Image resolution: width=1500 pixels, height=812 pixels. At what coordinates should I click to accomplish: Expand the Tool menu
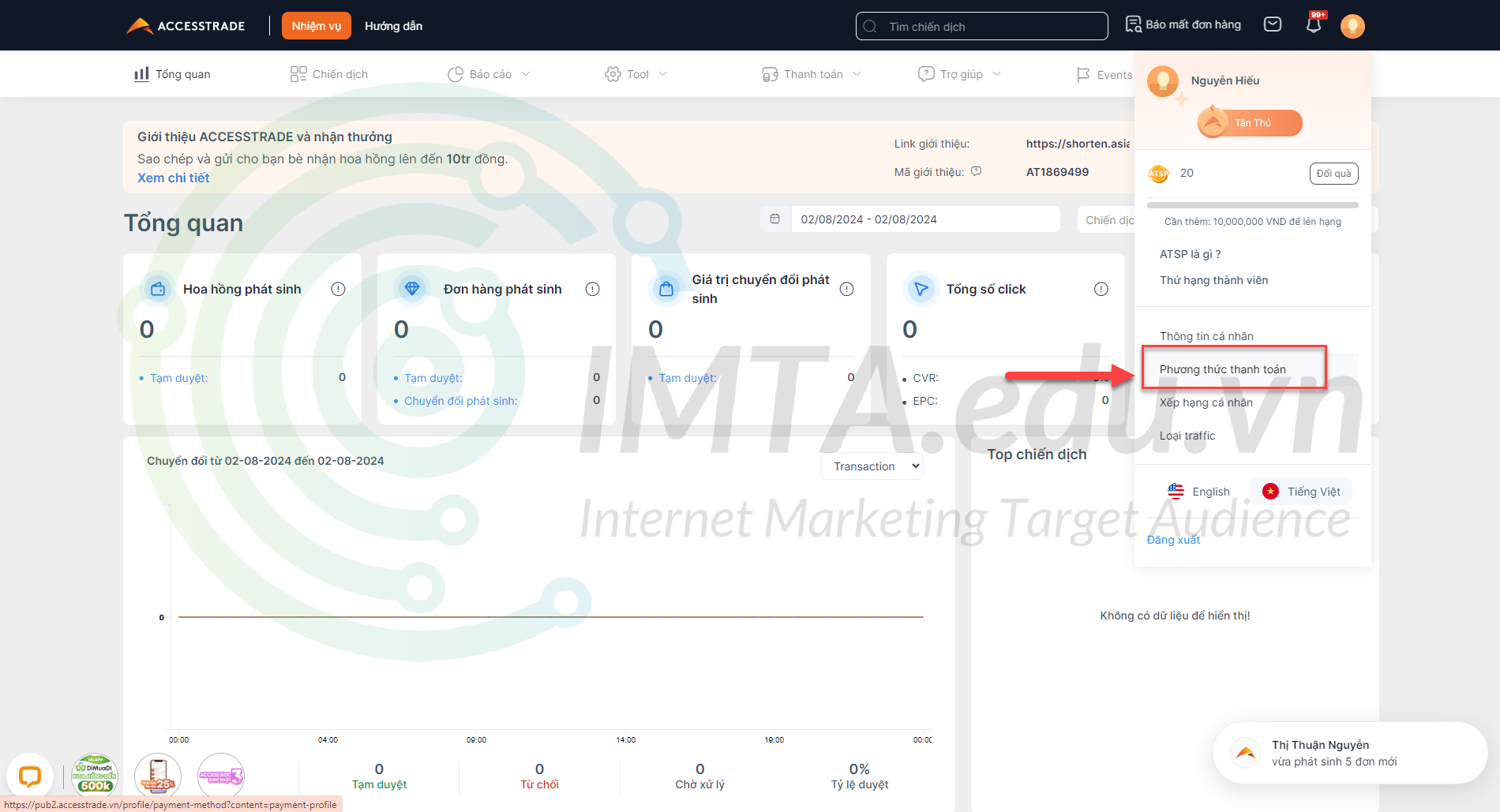pyautogui.click(x=636, y=74)
